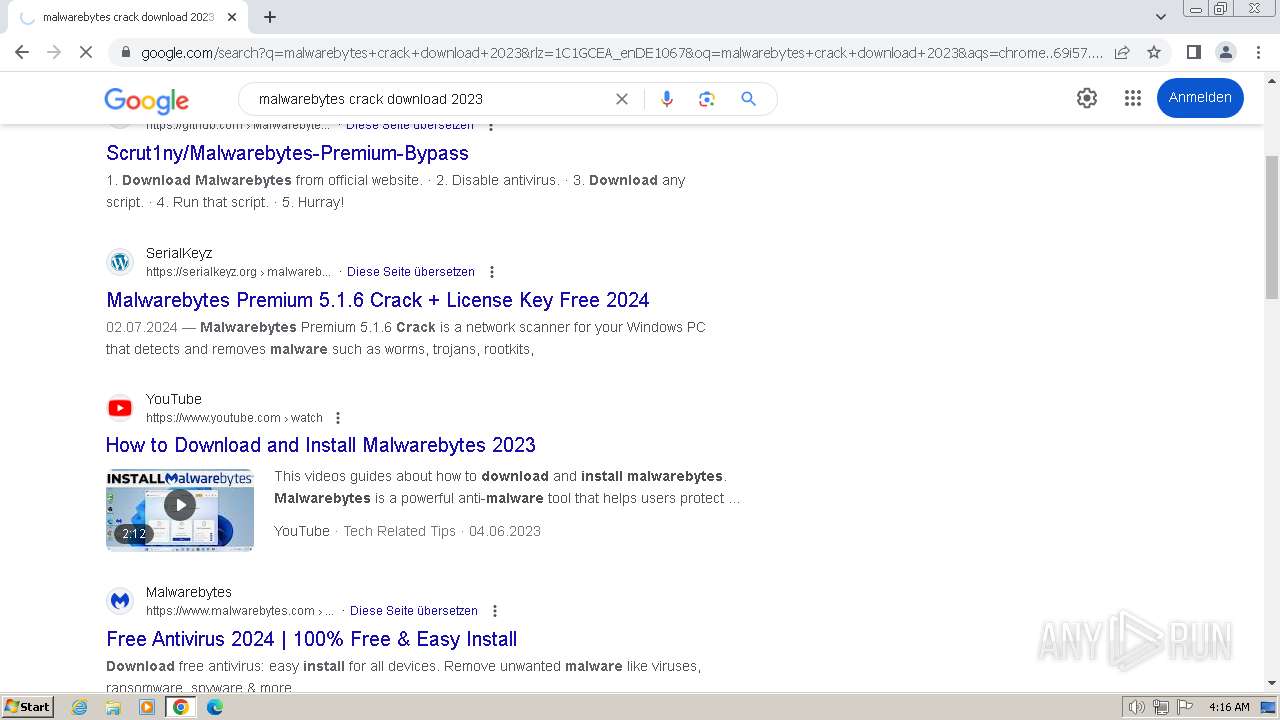1280x720 pixels.
Task: Open more options for Malwarebytes result
Action: click(494, 611)
